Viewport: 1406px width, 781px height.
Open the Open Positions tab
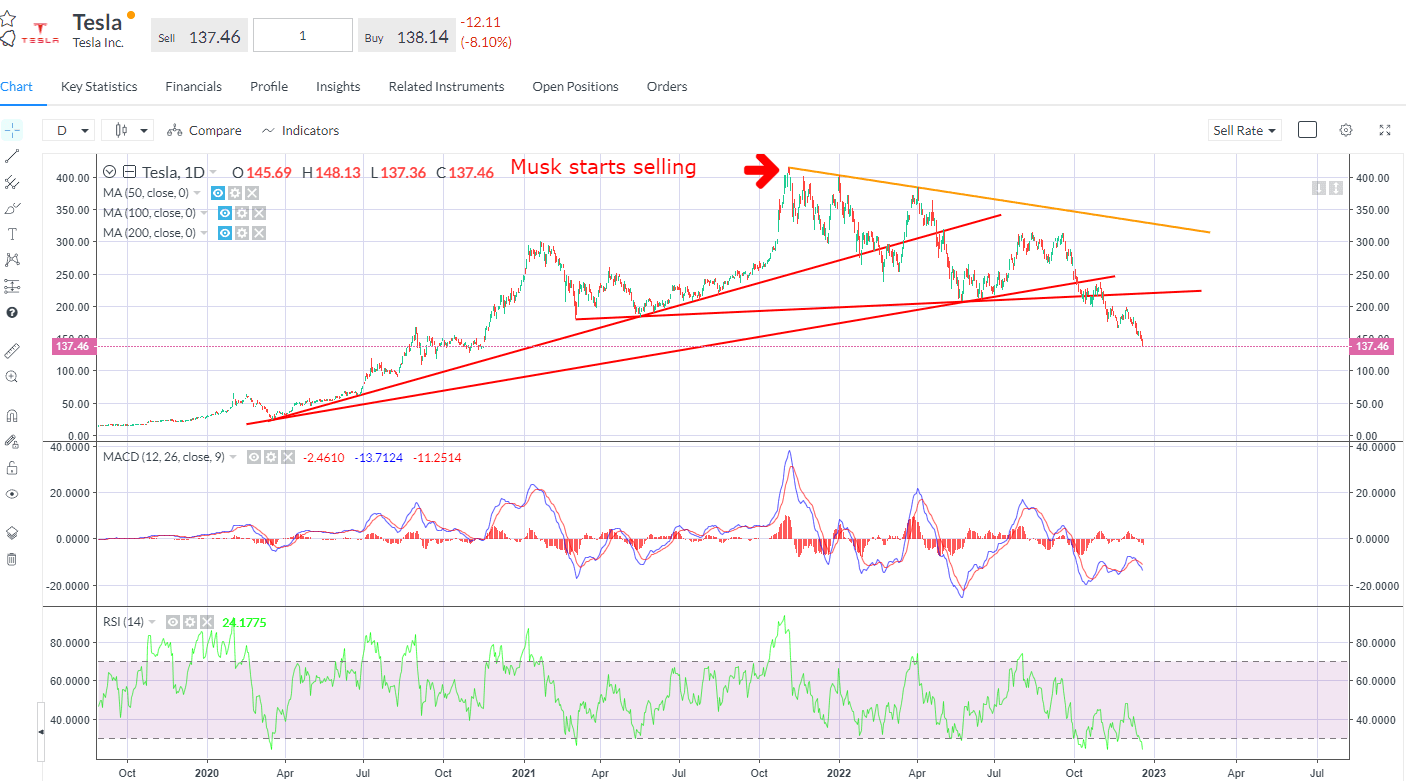[x=575, y=87]
